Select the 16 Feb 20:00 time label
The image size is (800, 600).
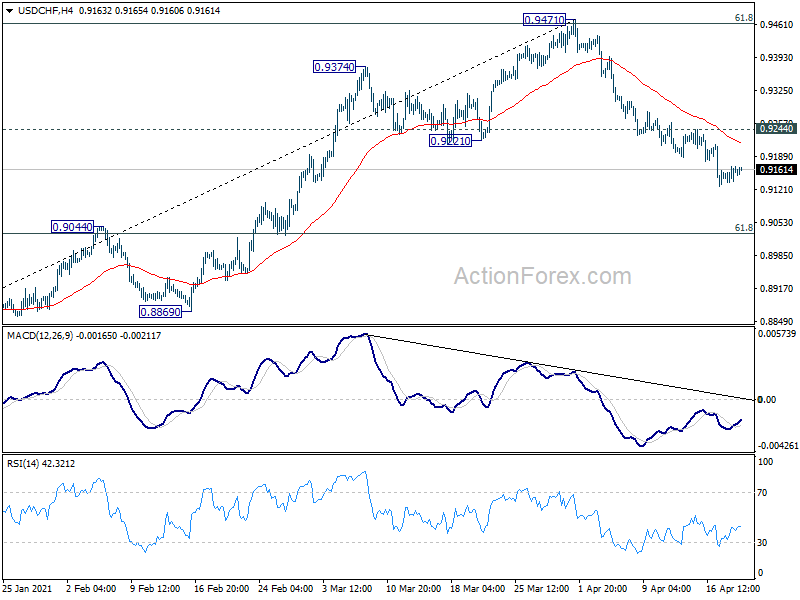(221, 588)
